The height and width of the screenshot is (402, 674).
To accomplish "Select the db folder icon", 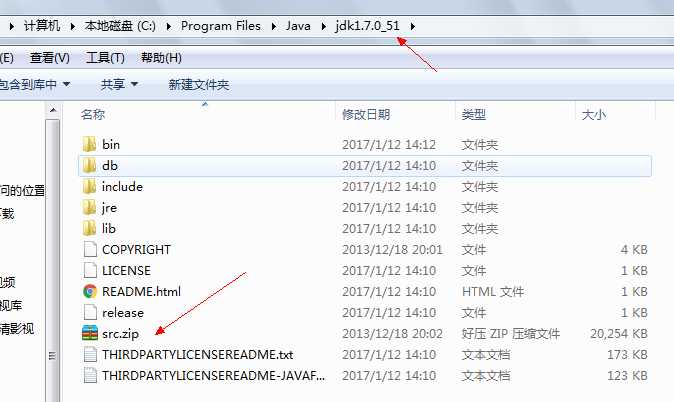I will point(89,166).
